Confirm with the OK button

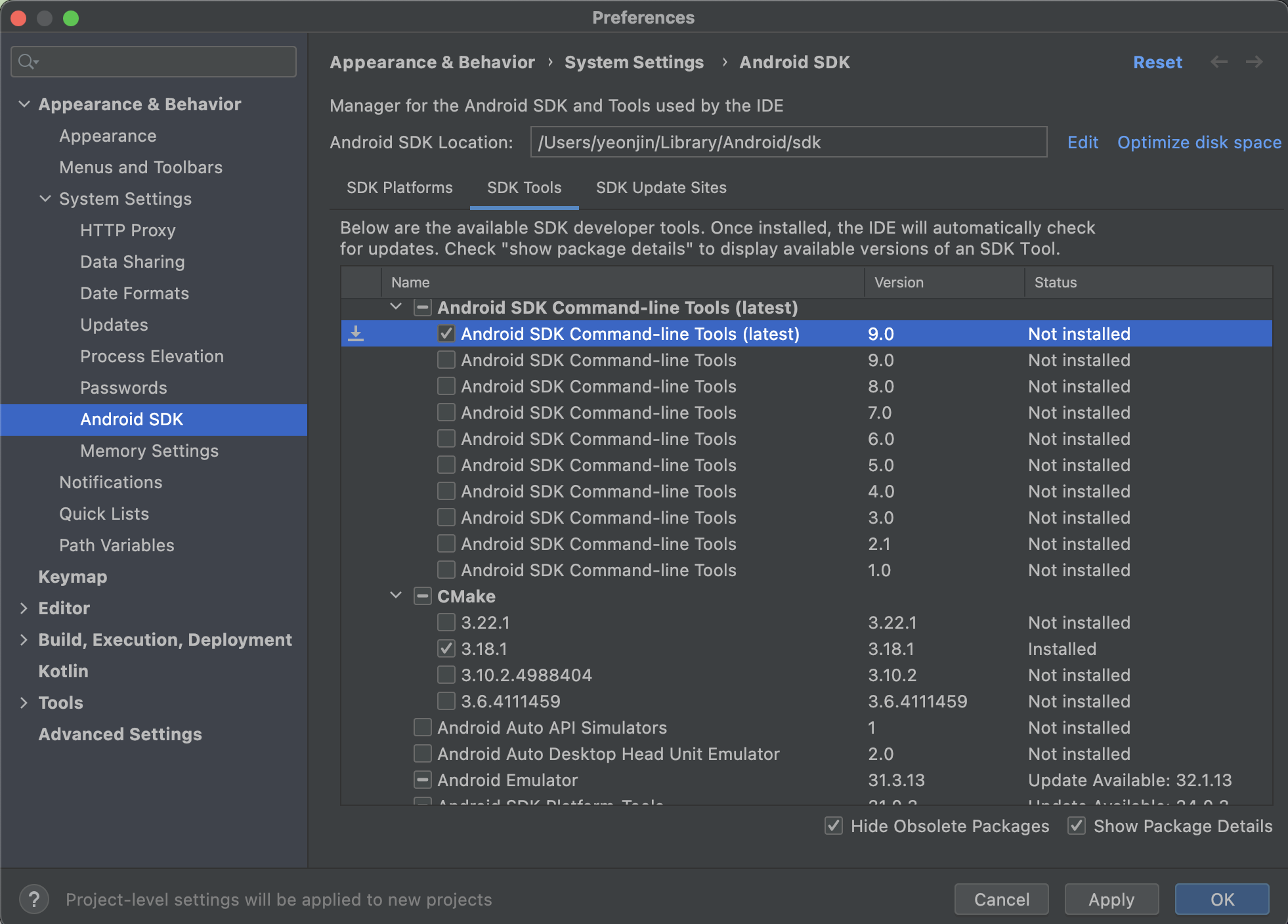point(1222,899)
